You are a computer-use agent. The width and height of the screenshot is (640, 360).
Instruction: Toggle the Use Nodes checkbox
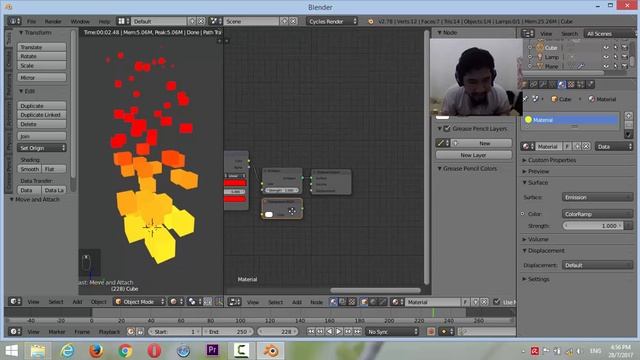click(x=496, y=302)
